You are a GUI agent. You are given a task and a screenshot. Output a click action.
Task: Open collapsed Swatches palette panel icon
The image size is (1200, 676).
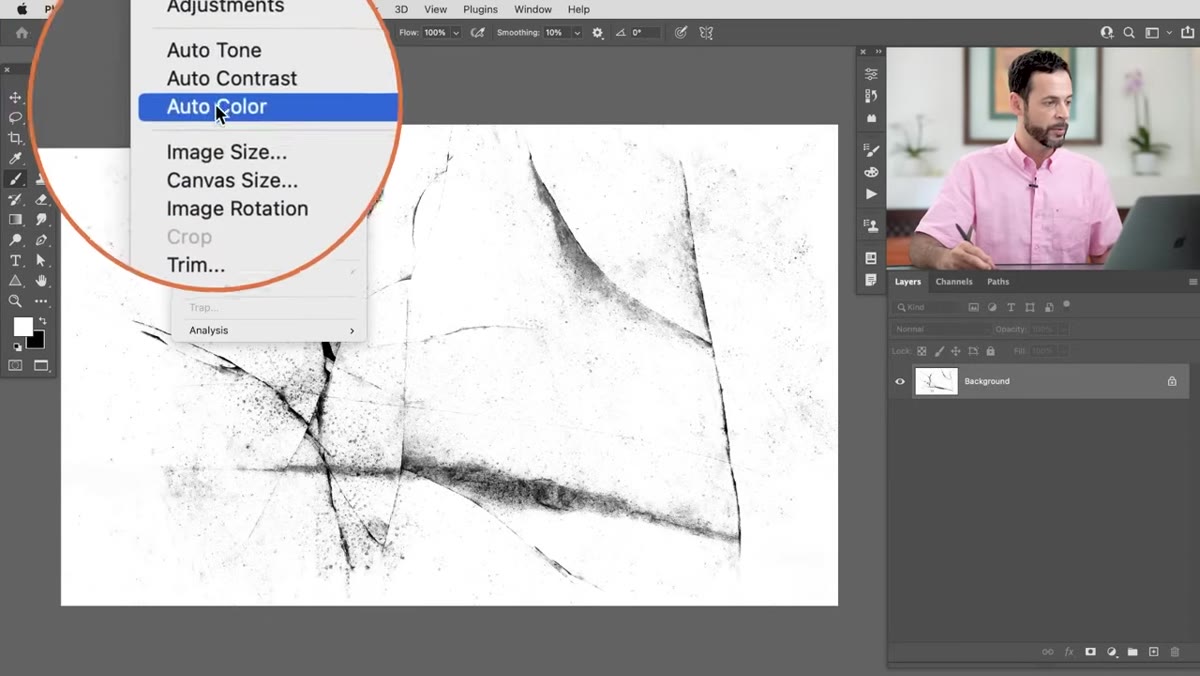tap(871, 172)
